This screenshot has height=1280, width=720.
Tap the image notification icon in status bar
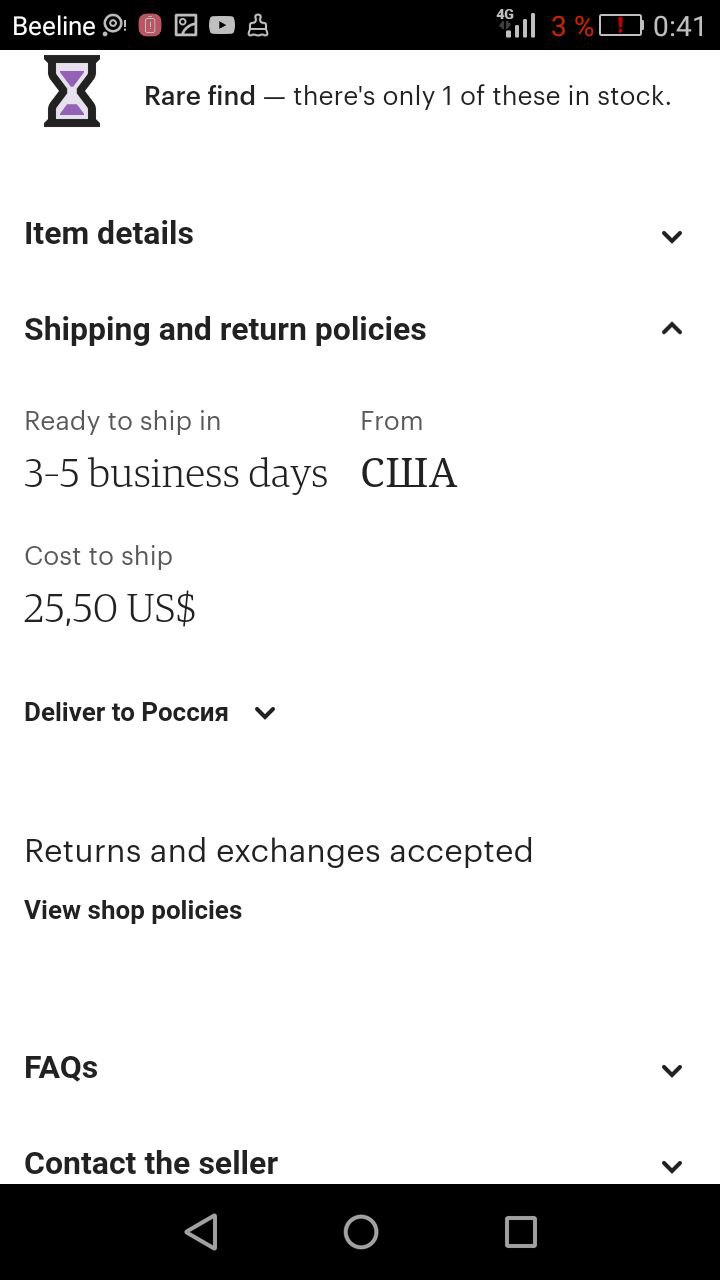coord(186,25)
